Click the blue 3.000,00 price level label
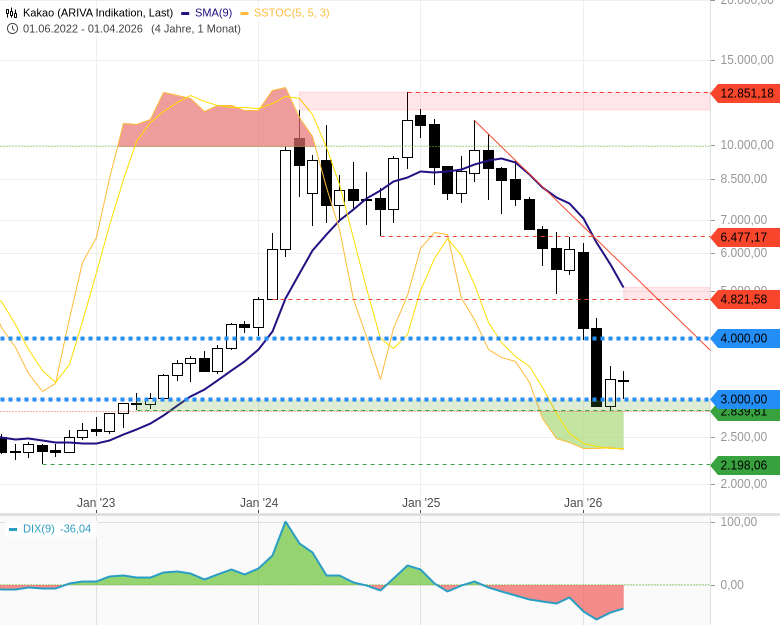 (x=745, y=399)
